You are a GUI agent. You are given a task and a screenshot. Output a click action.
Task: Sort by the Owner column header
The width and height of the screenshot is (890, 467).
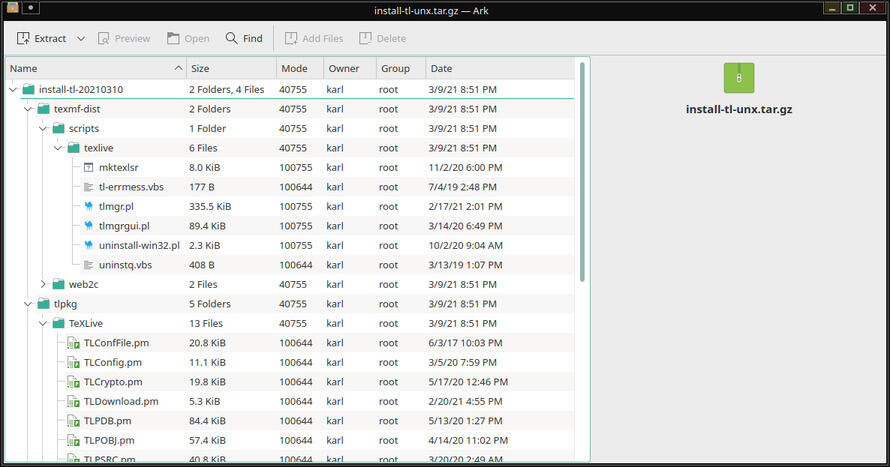(x=349, y=68)
